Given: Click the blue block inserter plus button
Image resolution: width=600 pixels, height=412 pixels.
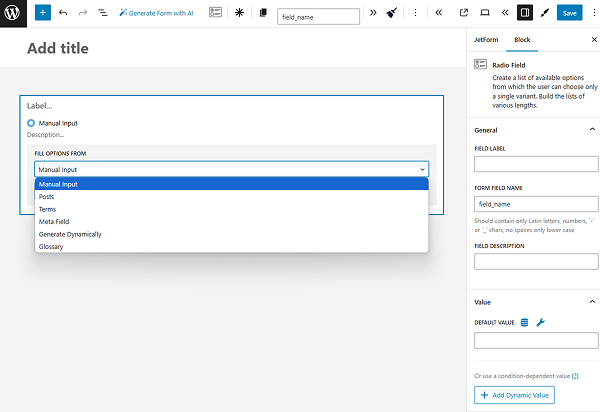Looking at the screenshot, I should click(43, 13).
